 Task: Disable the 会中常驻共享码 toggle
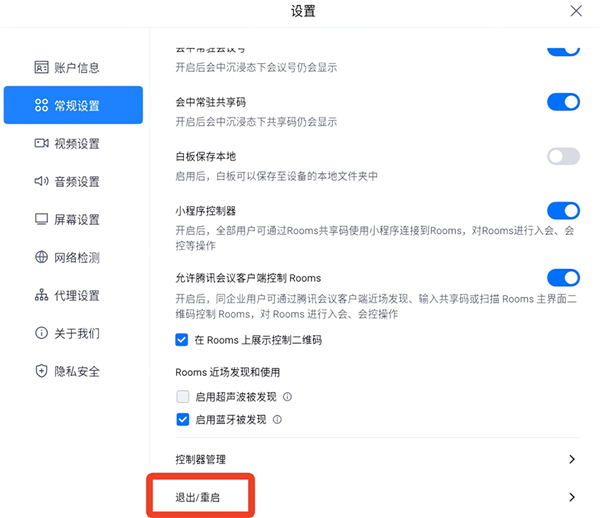click(x=563, y=102)
